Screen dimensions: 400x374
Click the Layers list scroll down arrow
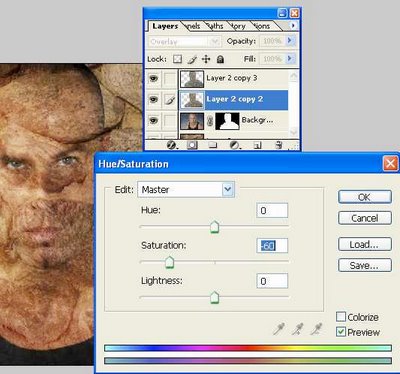(293, 131)
